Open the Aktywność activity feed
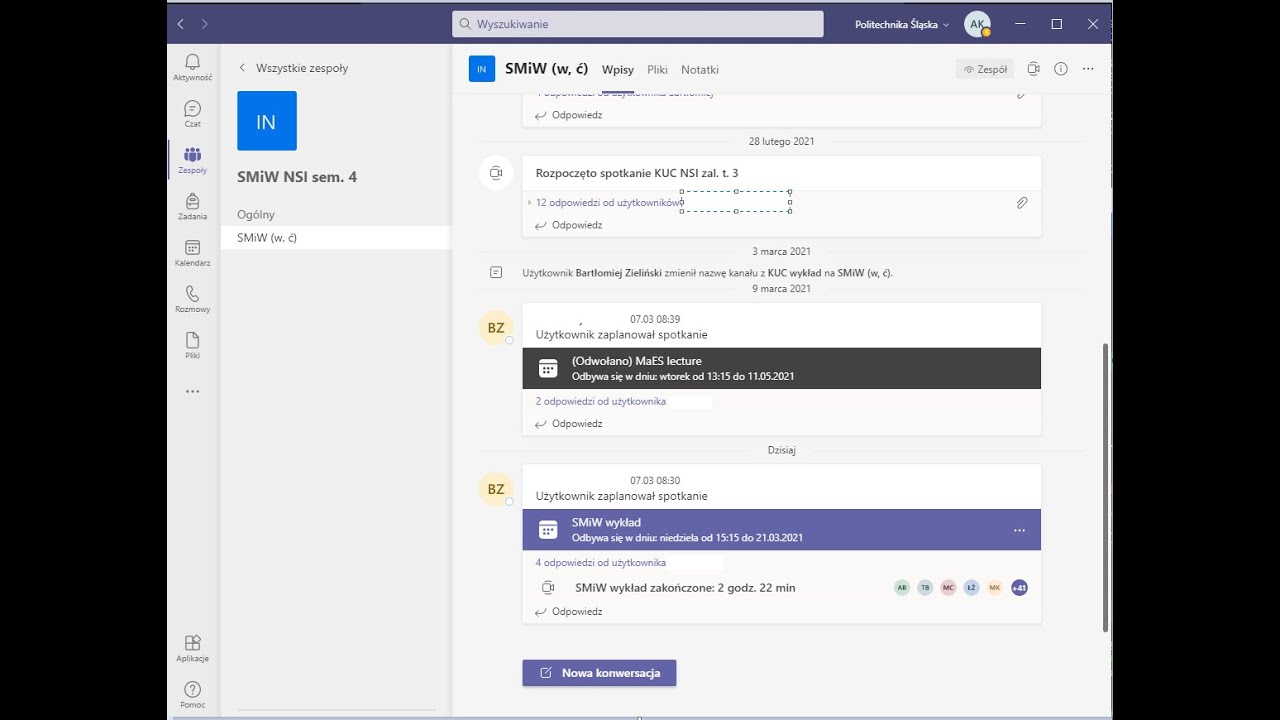1280x720 pixels. (192, 67)
